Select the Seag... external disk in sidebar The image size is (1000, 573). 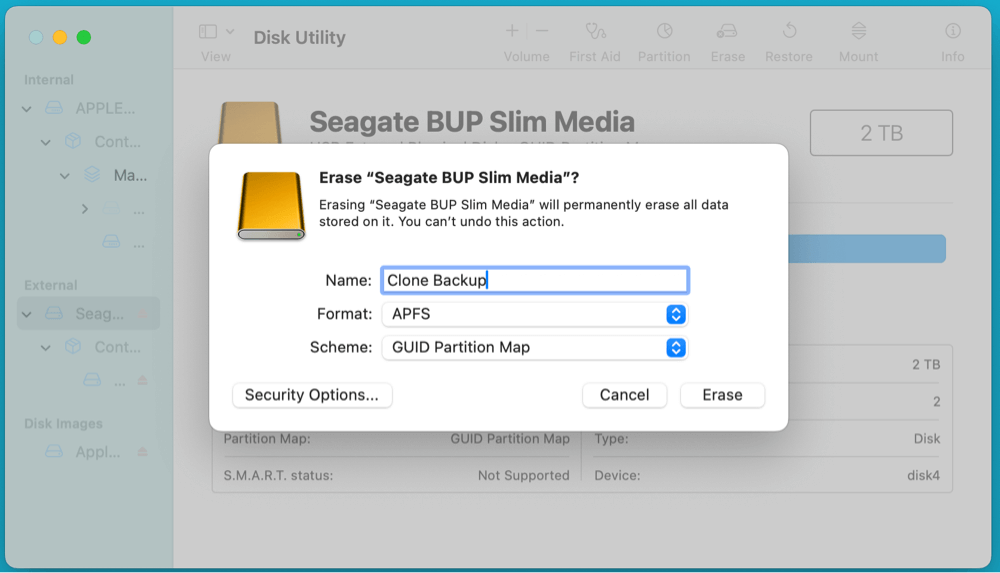[88, 313]
